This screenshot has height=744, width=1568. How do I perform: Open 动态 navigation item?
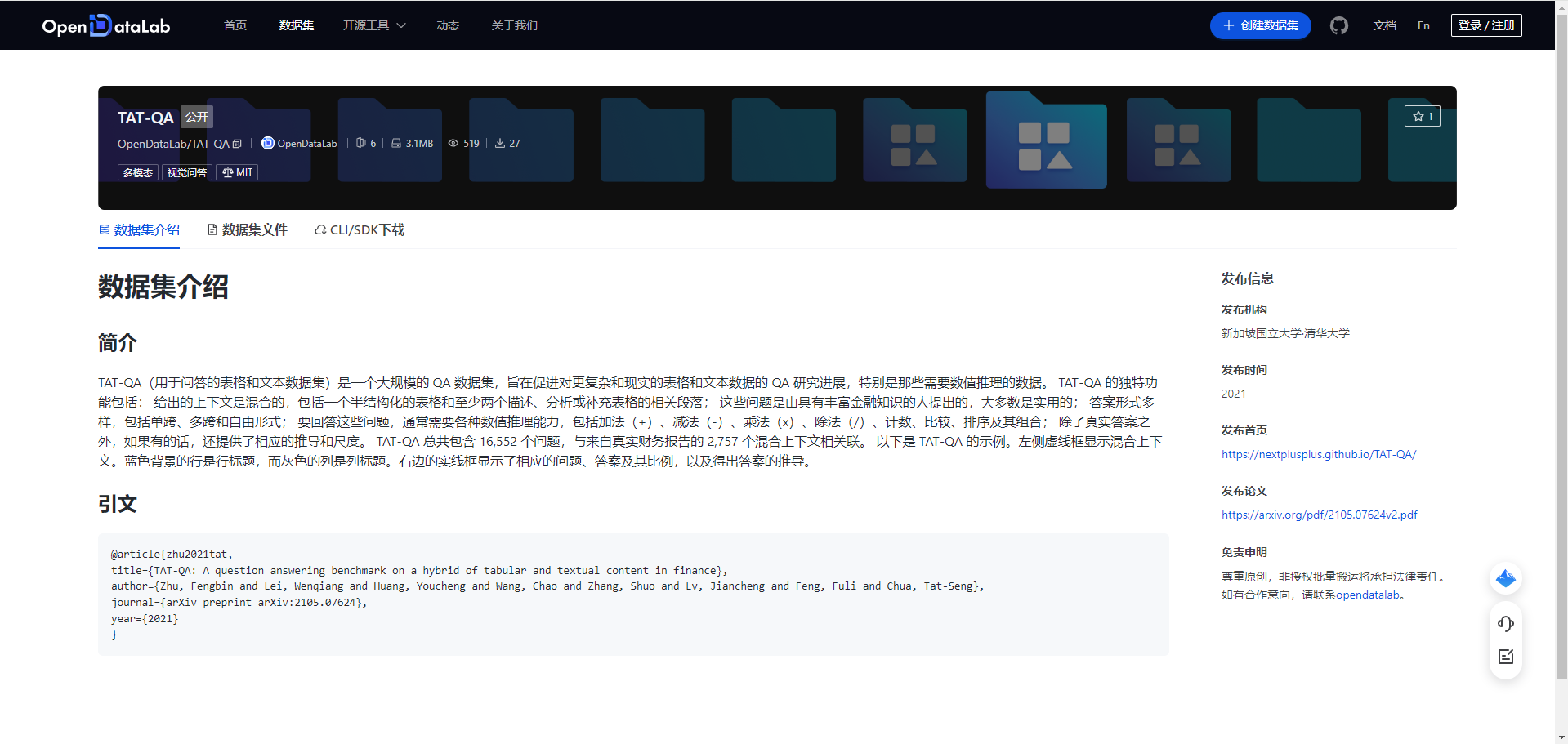click(447, 25)
